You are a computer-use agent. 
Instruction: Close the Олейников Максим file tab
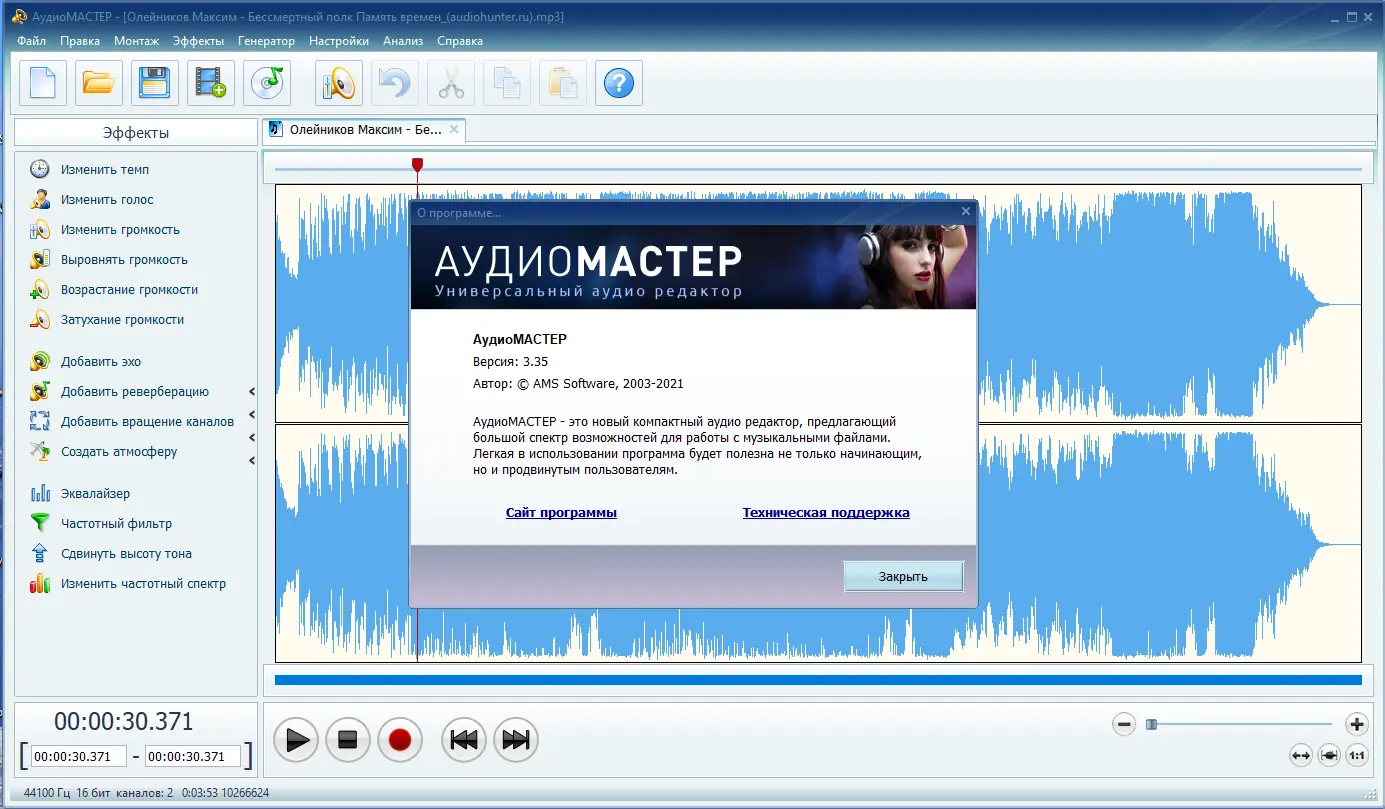pyautogui.click(x=454, y=129)
